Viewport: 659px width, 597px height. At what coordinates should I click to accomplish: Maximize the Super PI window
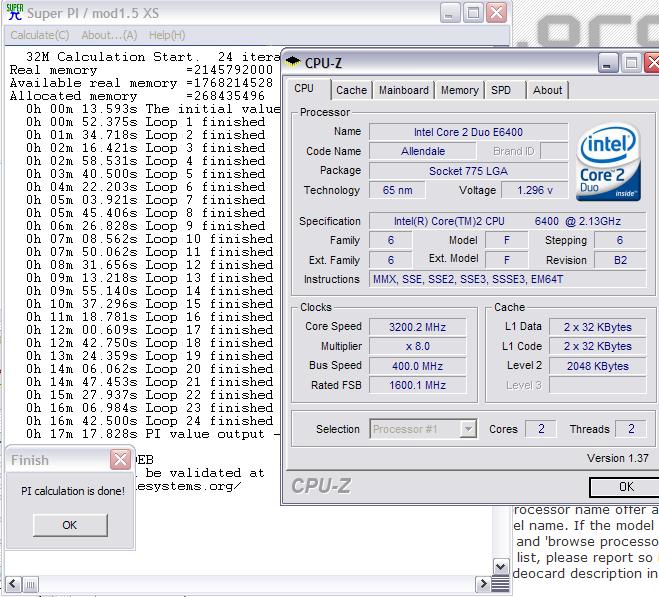click(473, 13)
